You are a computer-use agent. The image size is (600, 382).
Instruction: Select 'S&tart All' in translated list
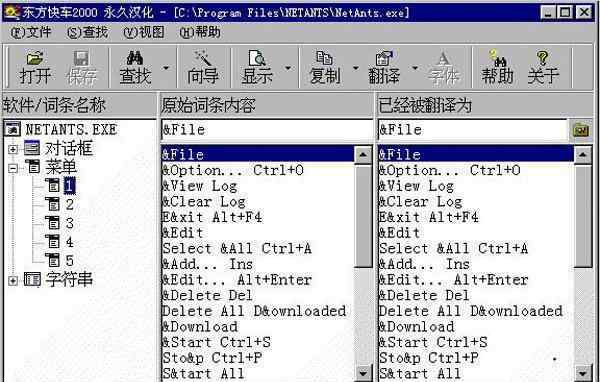pyautogui.click(x=476, y=374)
